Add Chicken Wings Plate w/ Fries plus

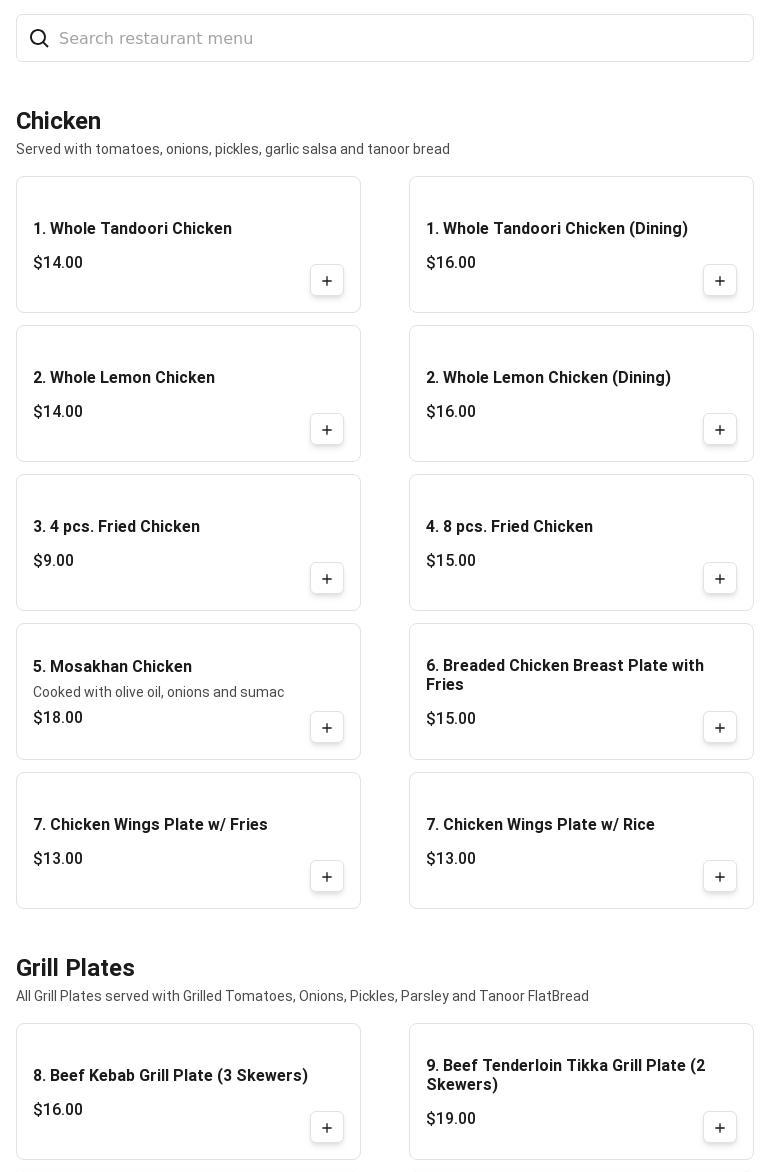click(327, 876)
